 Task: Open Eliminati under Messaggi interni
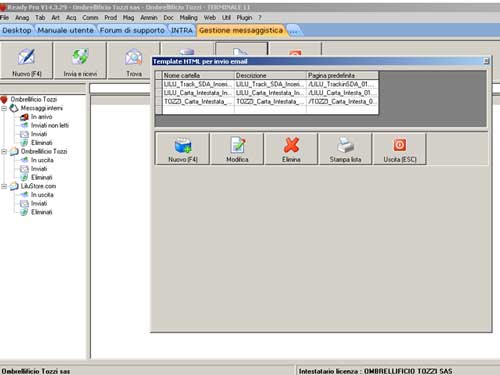[x=42, y=143]
